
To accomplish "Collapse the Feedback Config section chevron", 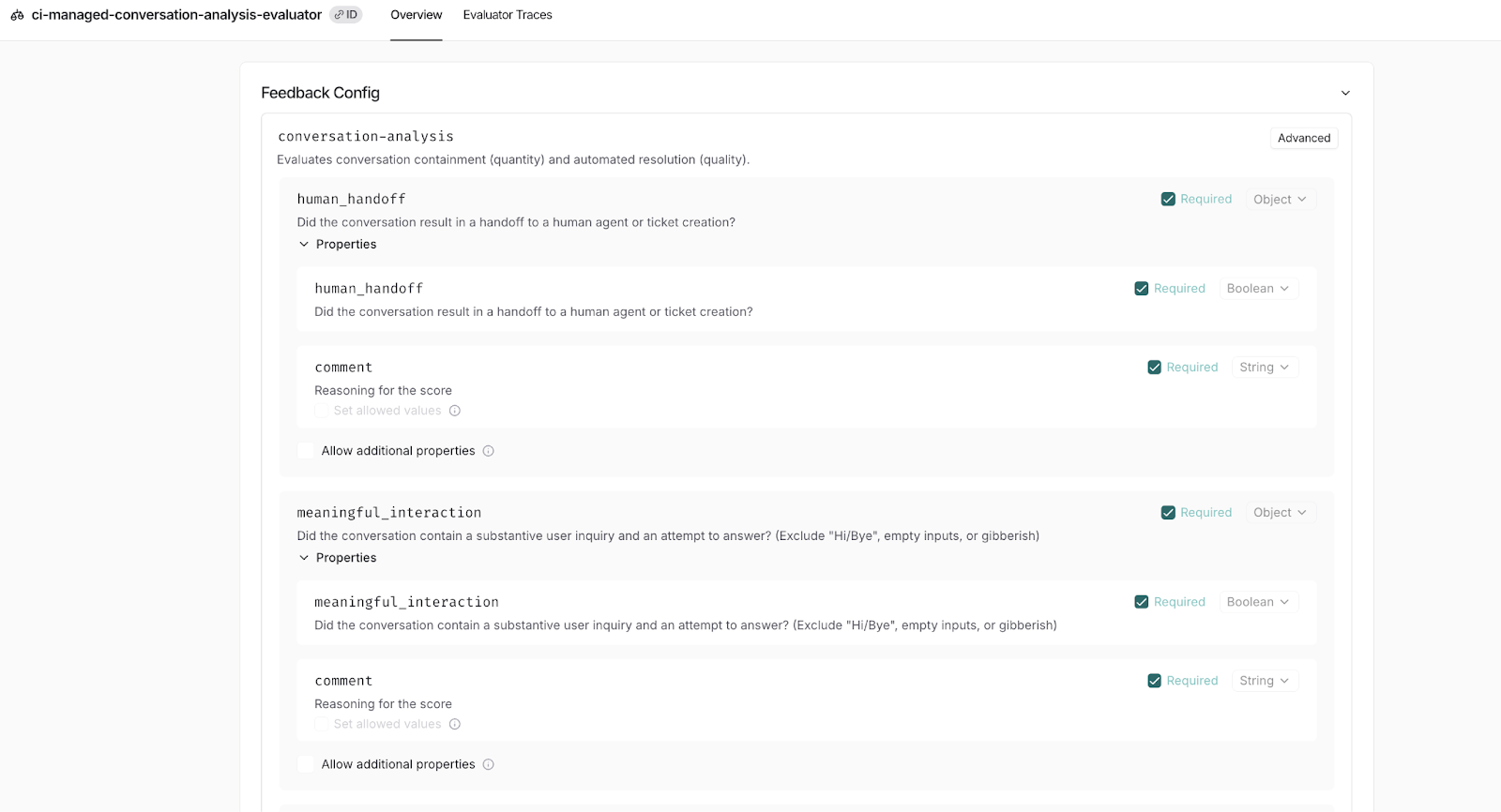I will pyautogui.click(x=1345, y=93).
